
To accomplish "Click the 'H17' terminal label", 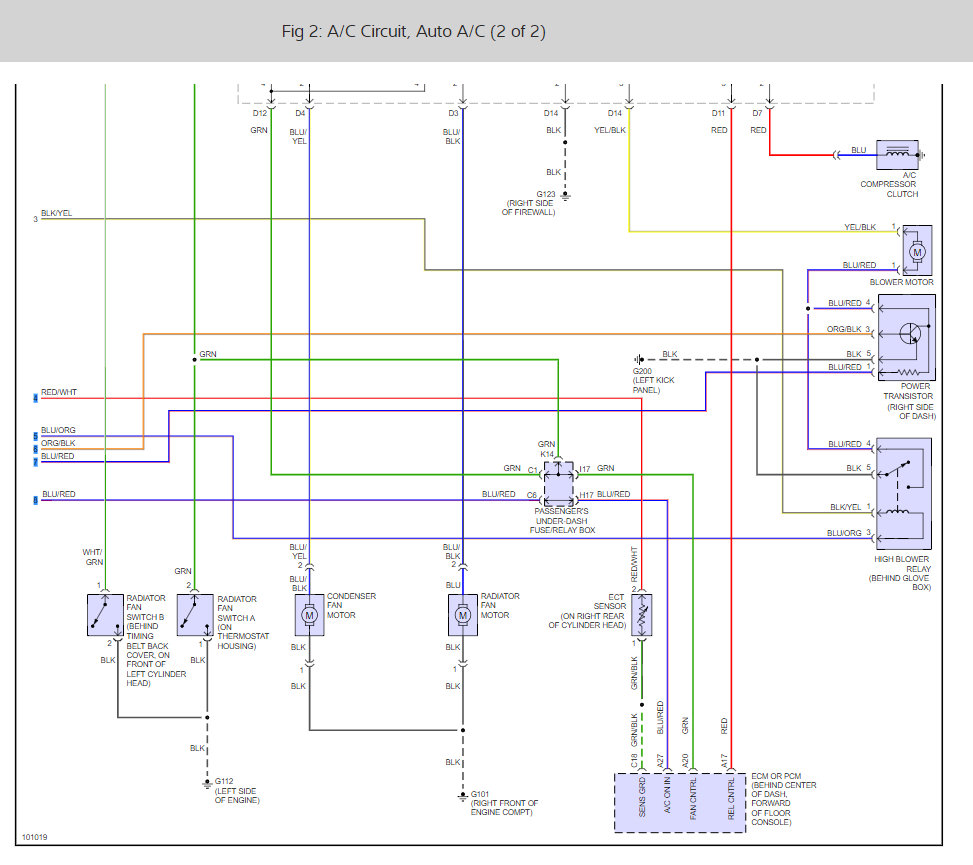I will coord(586,495).
